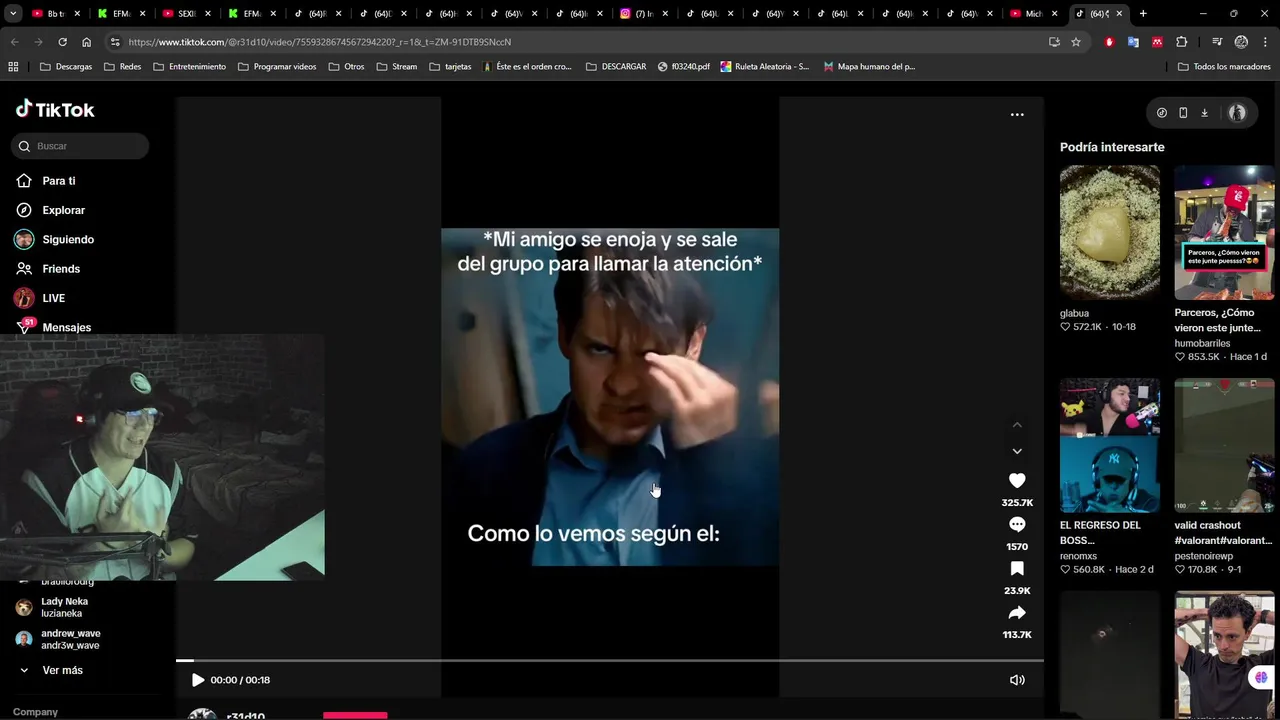The height and width of the screenshot is (720, 1280).
Task: Click TikTok coins icon in top-right pill
Action: 1161,113
